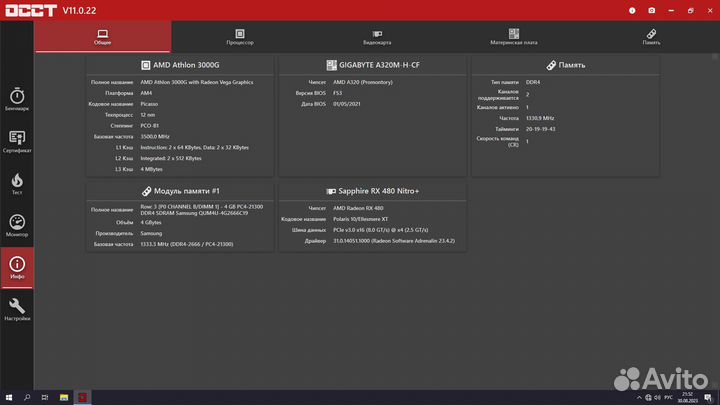The height and width of the screenshot is (405, 720).
Task: Click the Radeon Software Adrenalin driver value
Action: [394, 241]
